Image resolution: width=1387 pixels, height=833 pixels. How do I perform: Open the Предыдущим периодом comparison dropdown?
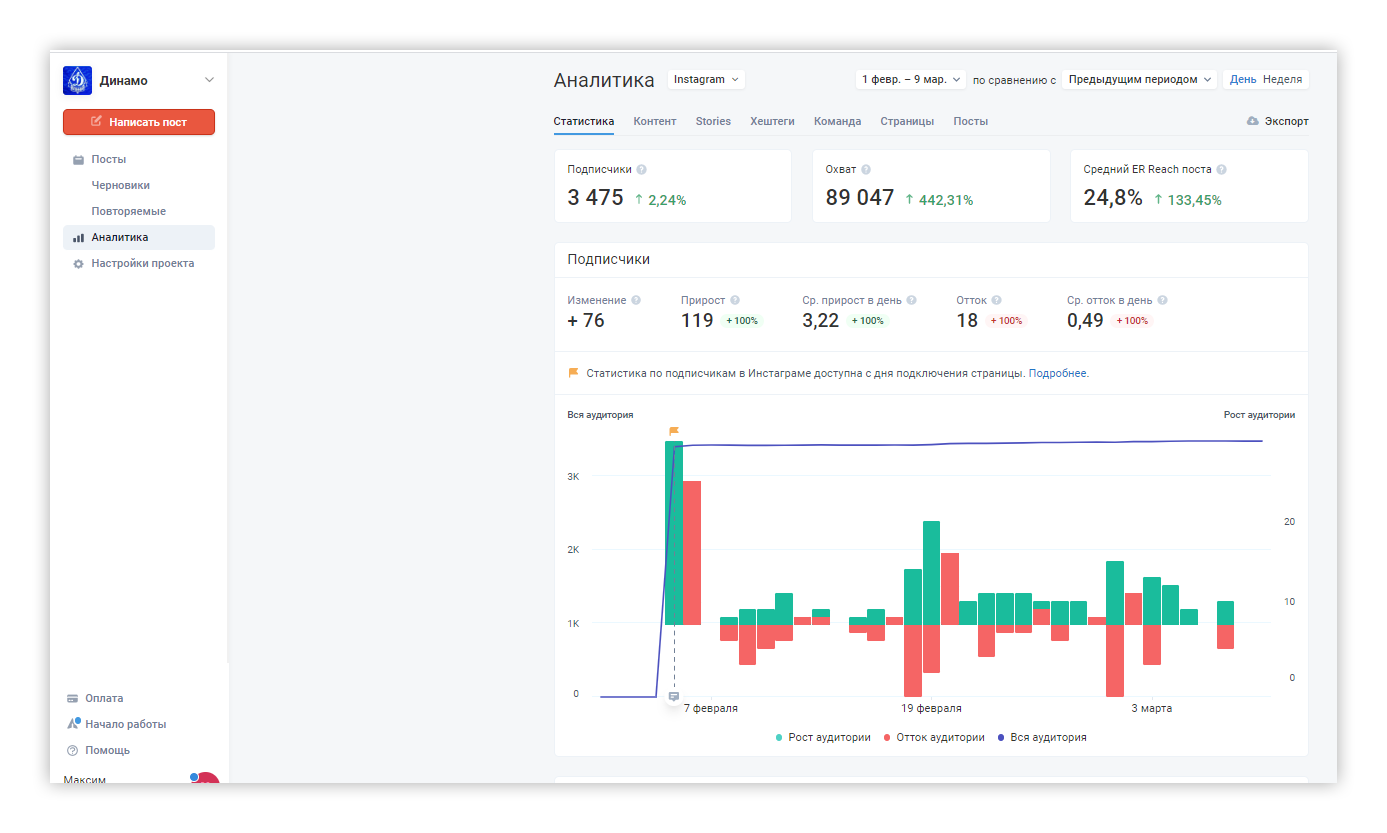pos(1139,79)
